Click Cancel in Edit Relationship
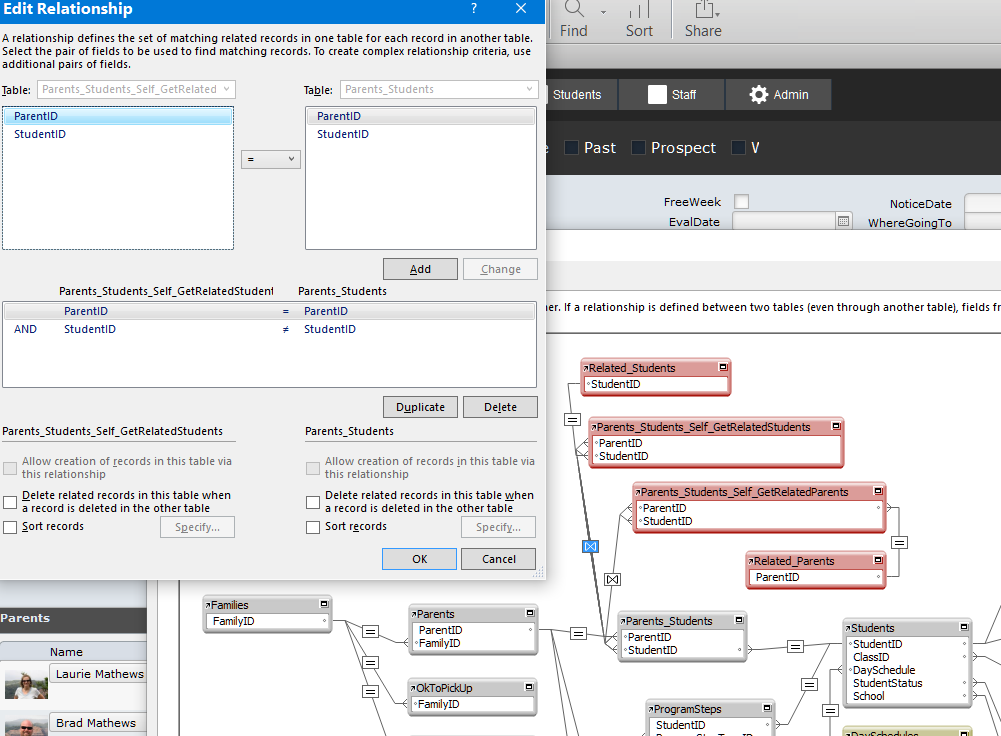This screenshot has width=1001, height=736. click(499, 559)
